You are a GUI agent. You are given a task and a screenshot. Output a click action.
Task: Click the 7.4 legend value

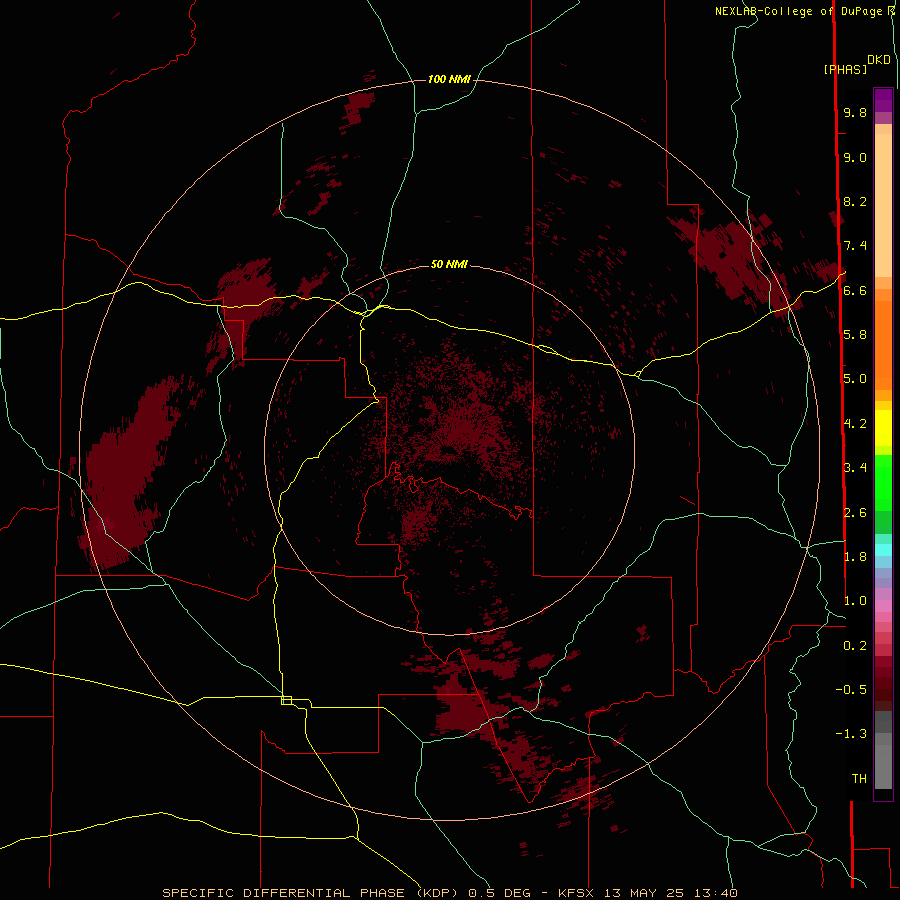pos(855,246)
